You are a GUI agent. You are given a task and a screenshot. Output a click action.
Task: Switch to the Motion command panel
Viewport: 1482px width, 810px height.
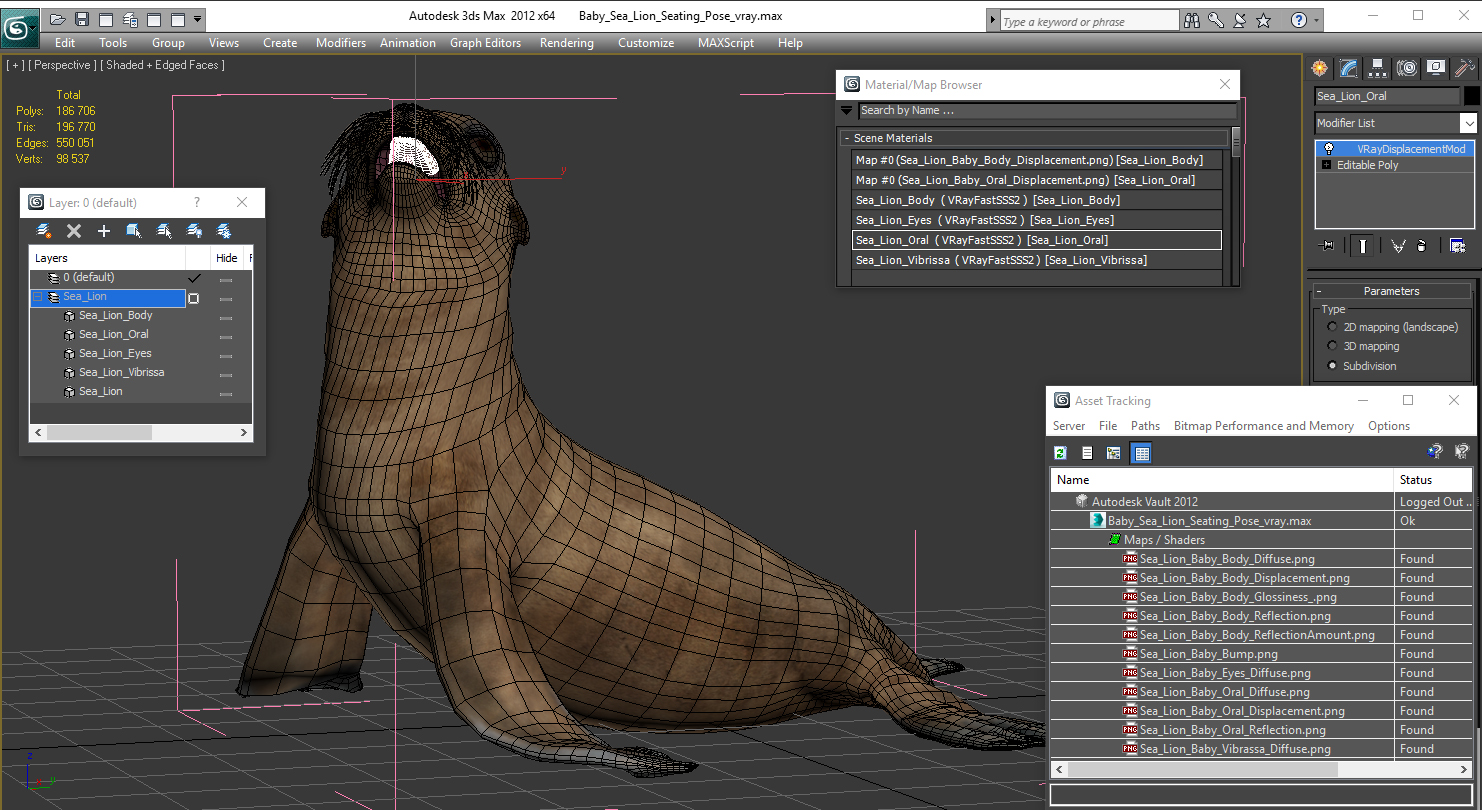pyautogui.click(x=1407, y=68)
